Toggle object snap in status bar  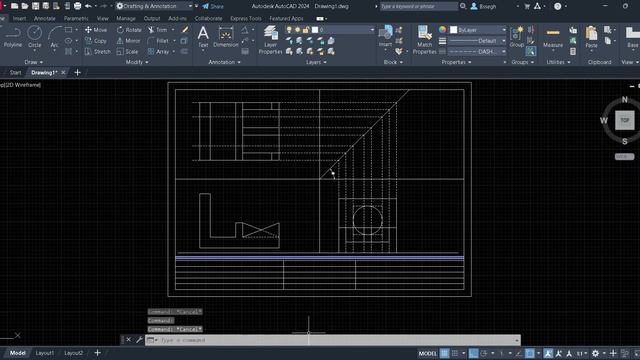(530, 353)
